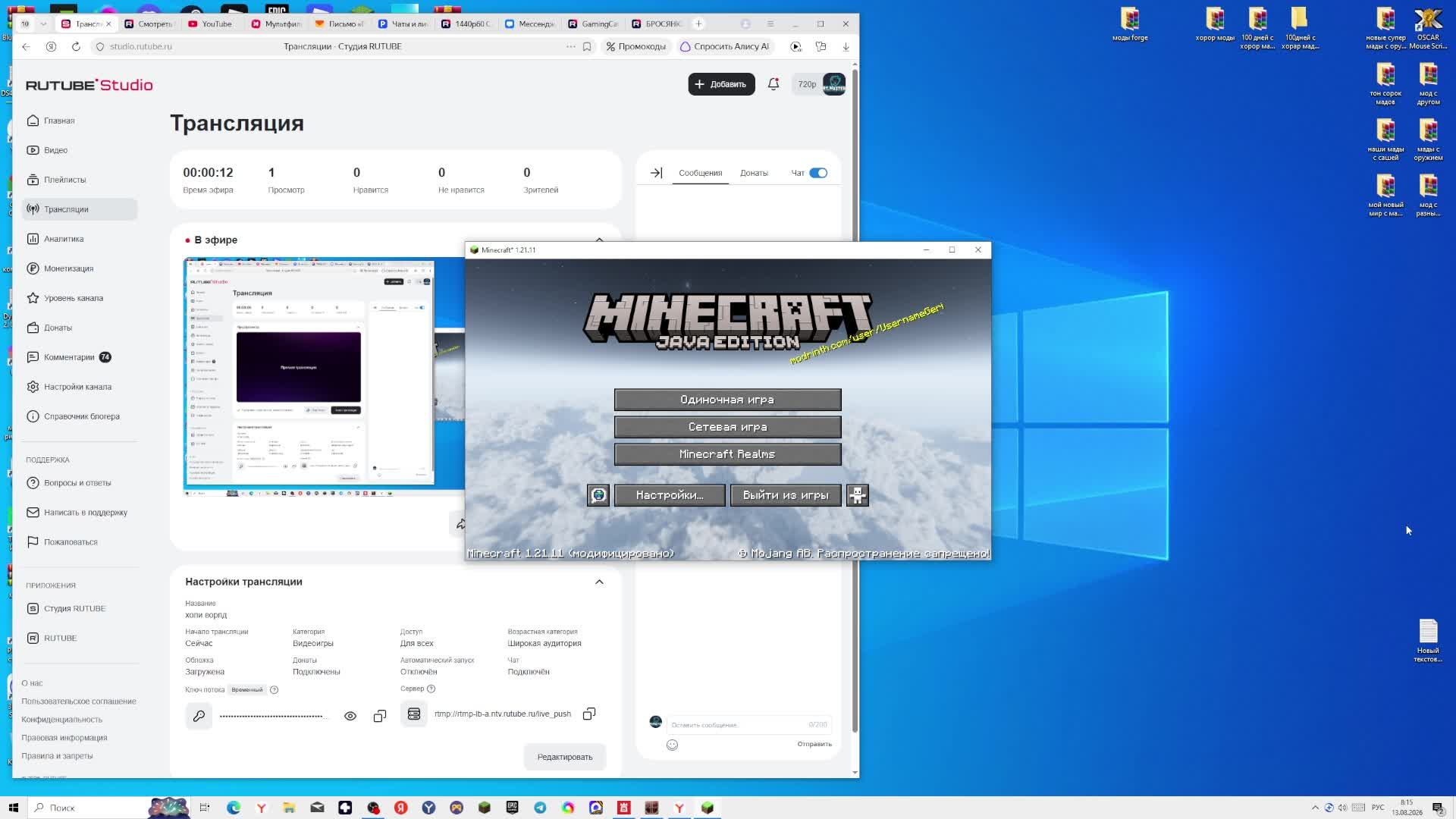This screenshot has width=1456, height=819.
Task: Open the browser tab list dropdown arrow
Action: click(x=43, y=24)
